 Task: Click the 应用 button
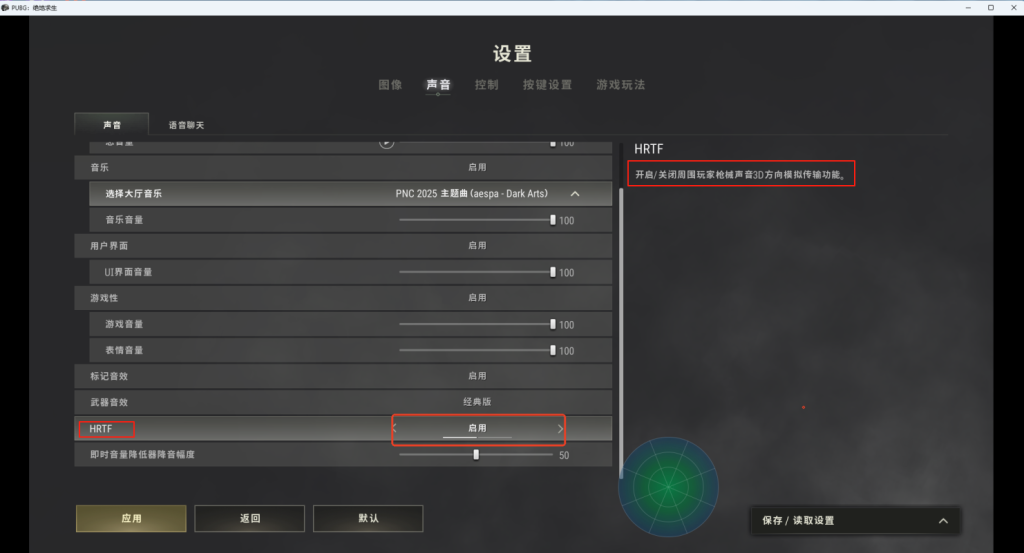pyautogui.click(x=131, y=518)
